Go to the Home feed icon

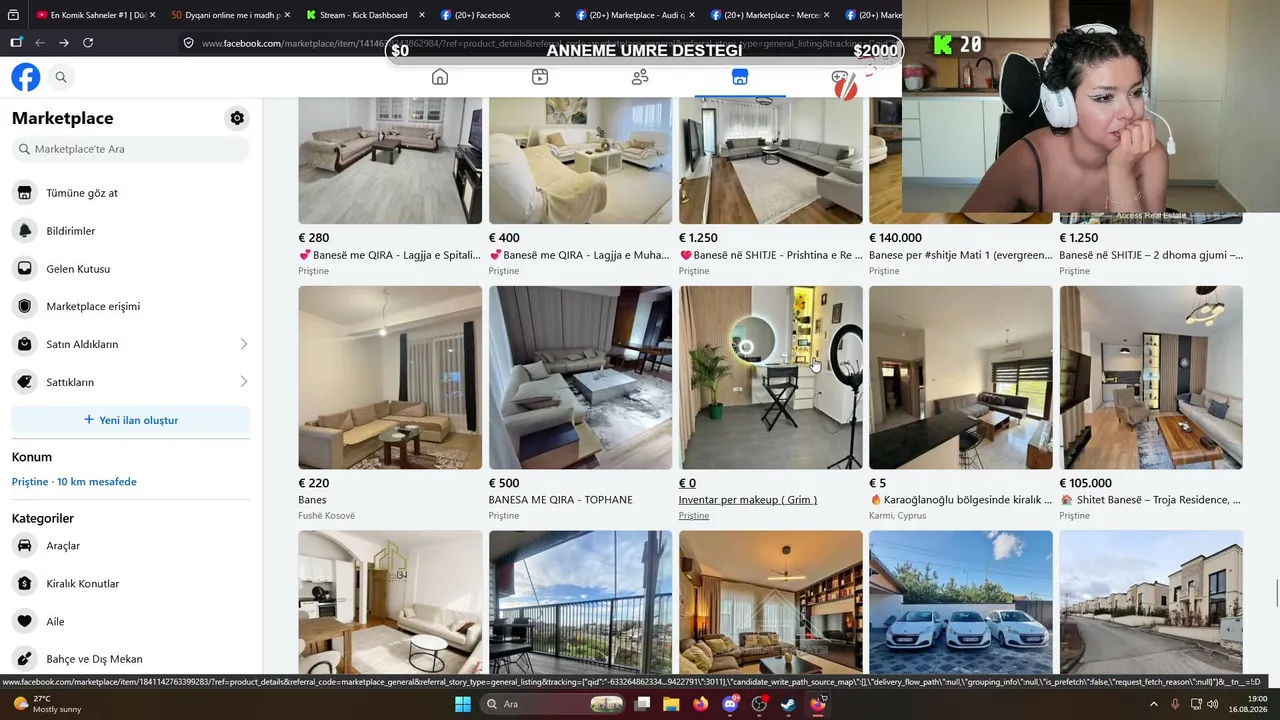tap(440, 77)
